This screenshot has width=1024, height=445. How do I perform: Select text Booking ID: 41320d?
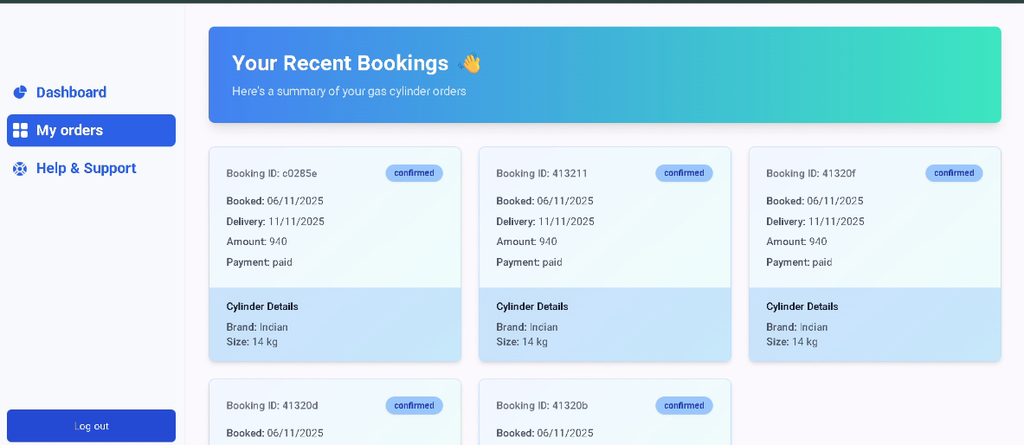[x=272, y=406]
